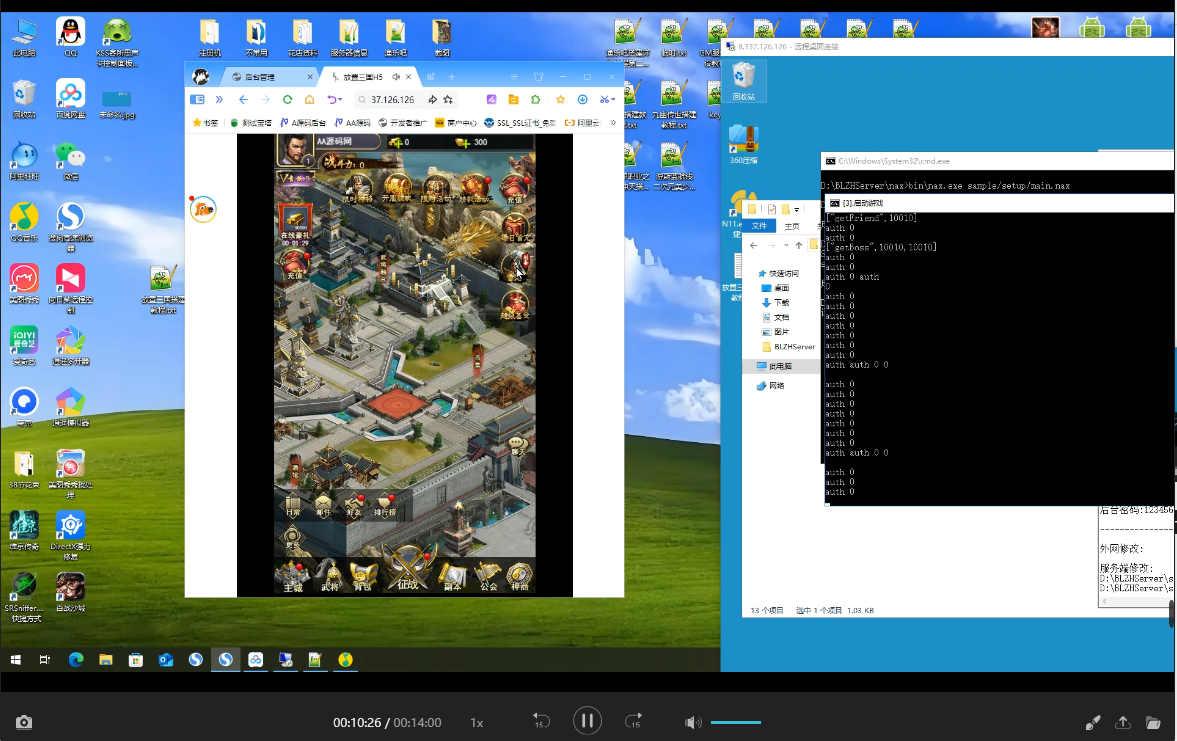This screenshot has width=1177, height=741.
Task: Open the 聊天 chat bubble in game
Action: 517,447
